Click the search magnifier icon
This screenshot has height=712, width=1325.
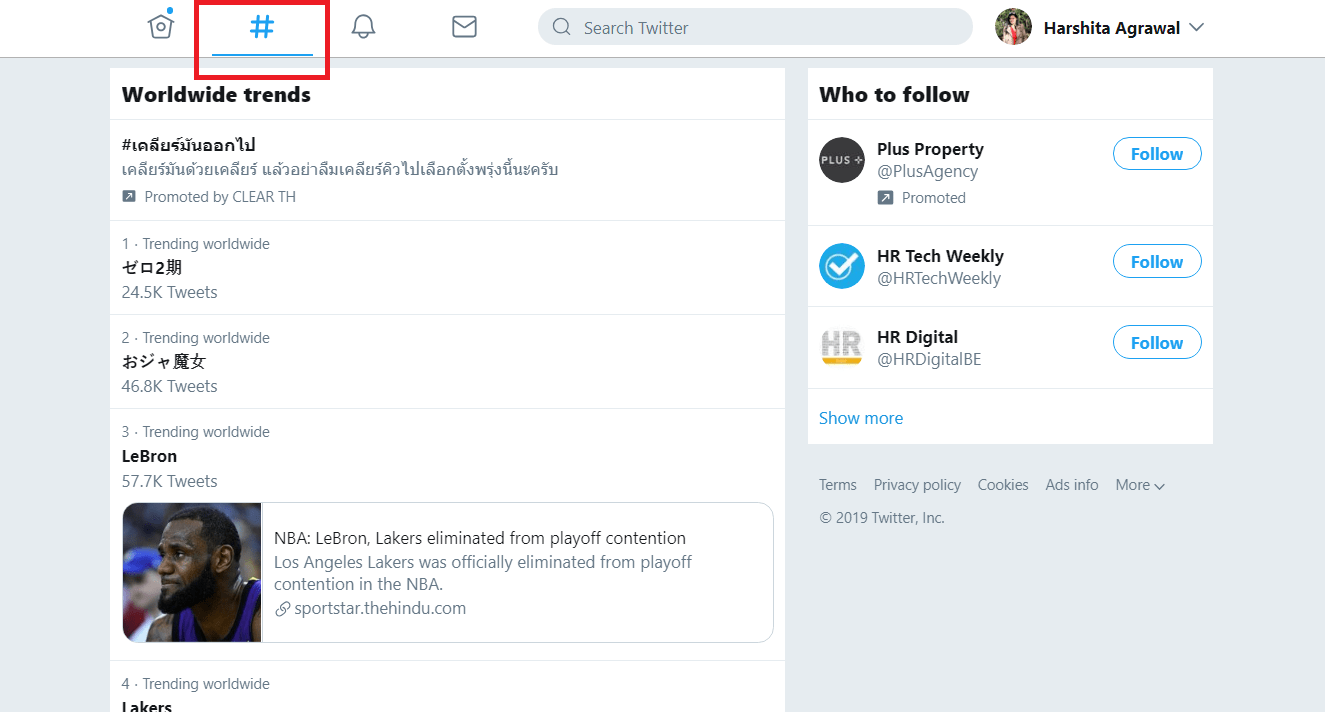coord(561,27)
